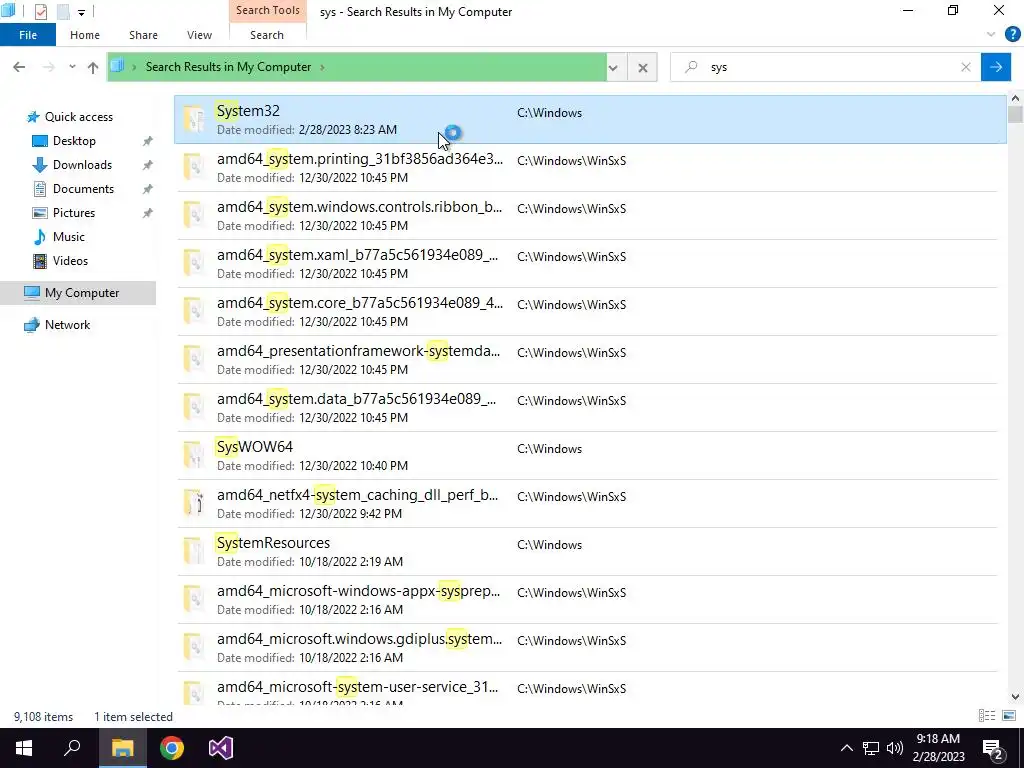Click the New folder quick access icon
The width and height of the screenshot is (1024, 768).
(63, 12)
